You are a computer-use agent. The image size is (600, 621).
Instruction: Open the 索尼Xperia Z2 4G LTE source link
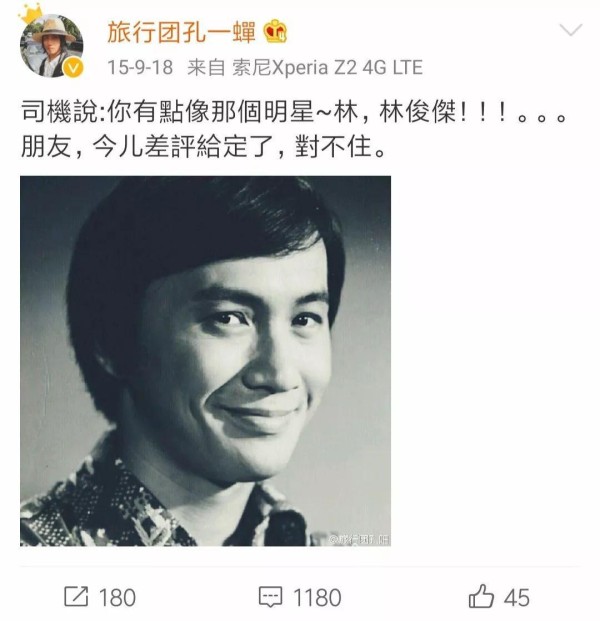[x=327, y=67]
